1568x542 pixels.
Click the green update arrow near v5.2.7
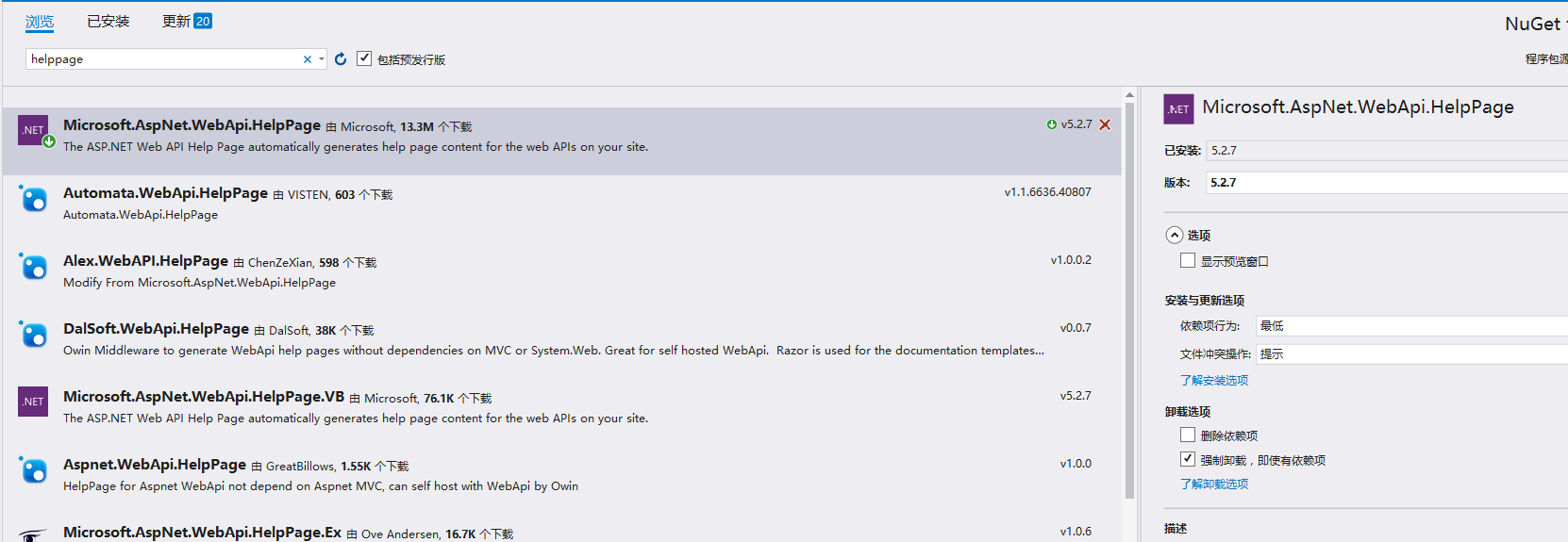tap(1052, 124)
